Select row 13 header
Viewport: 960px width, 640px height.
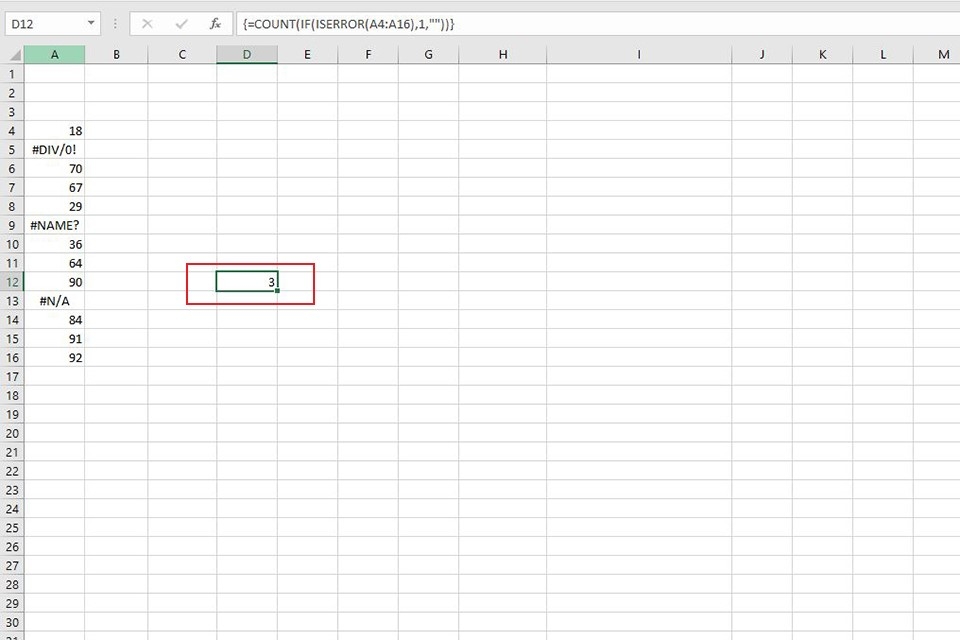click(x=12, y=301)
